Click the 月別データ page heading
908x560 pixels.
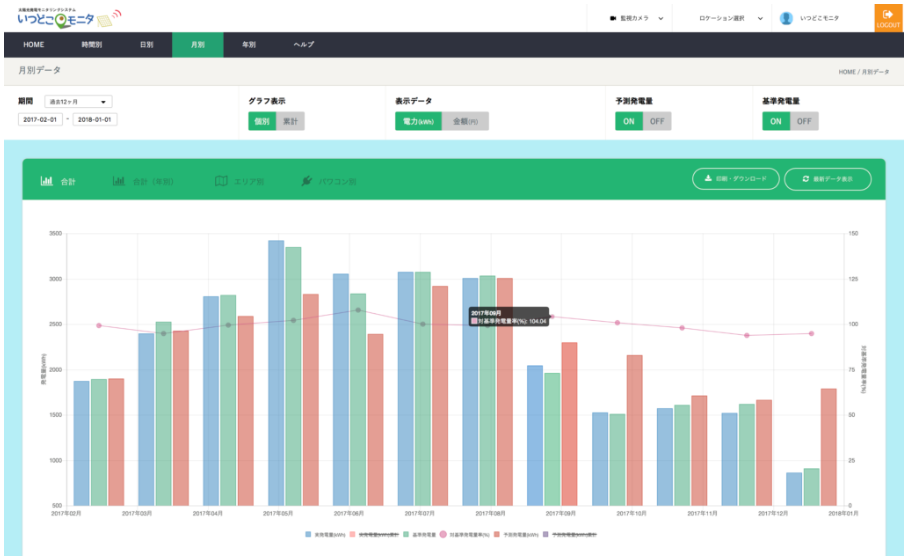[x=39, y=70]
